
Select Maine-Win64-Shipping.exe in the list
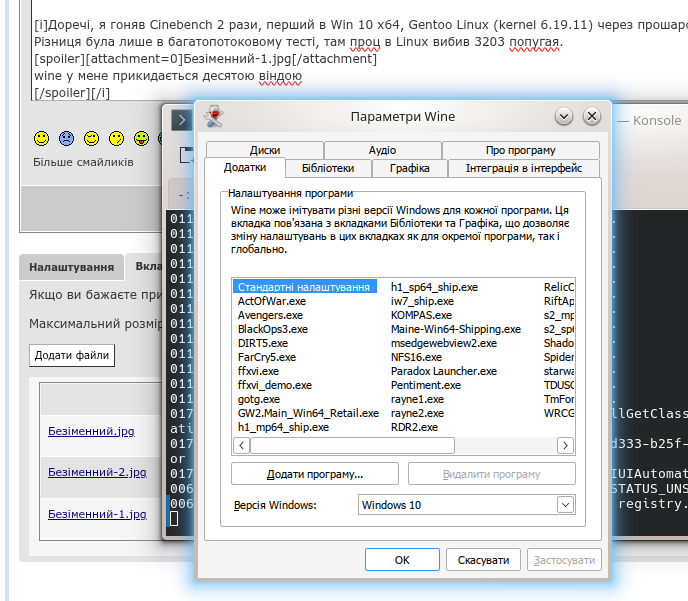point(456,329)
